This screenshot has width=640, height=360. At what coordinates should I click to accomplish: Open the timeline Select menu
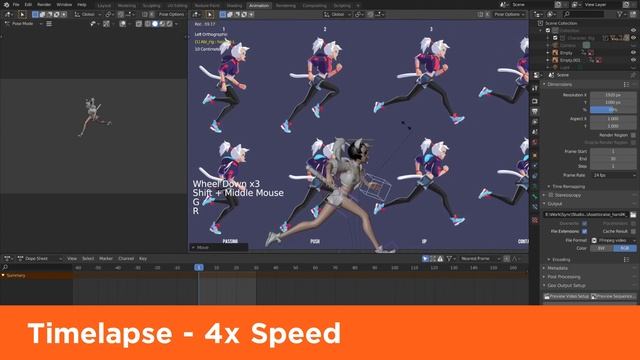pyautogui.click(x=88, y=258)
